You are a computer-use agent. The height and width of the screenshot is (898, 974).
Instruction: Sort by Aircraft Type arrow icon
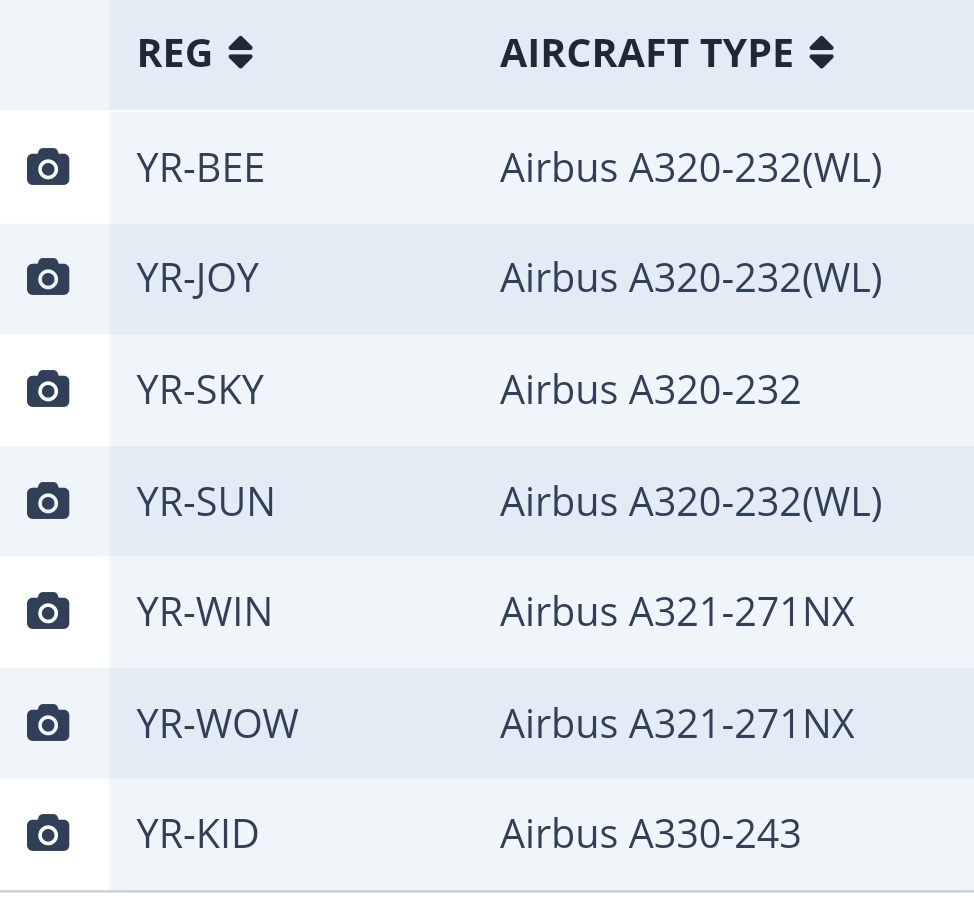822,53
